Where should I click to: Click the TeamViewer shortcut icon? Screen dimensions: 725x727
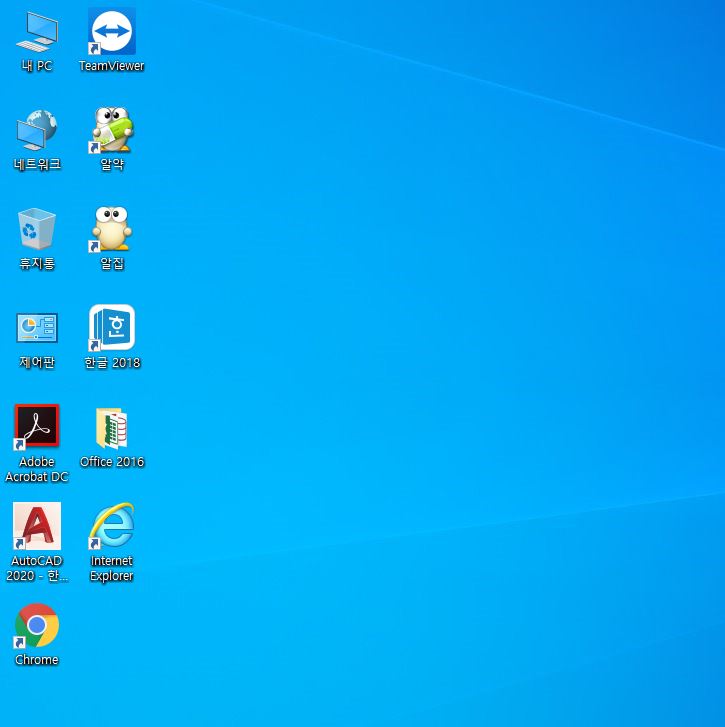112,31
